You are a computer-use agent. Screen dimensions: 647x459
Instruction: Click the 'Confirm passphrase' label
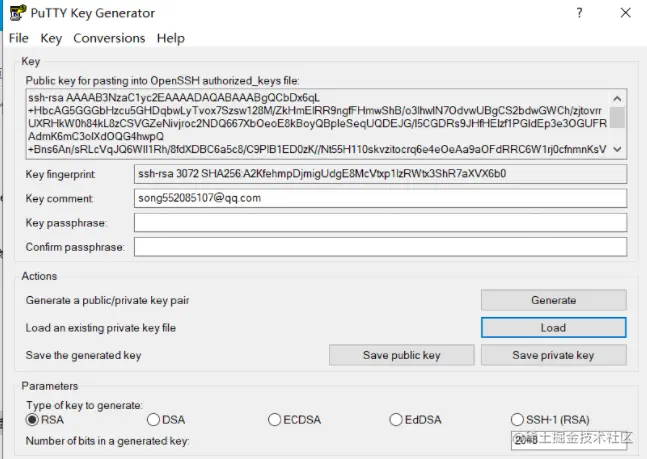click(75, 247)
